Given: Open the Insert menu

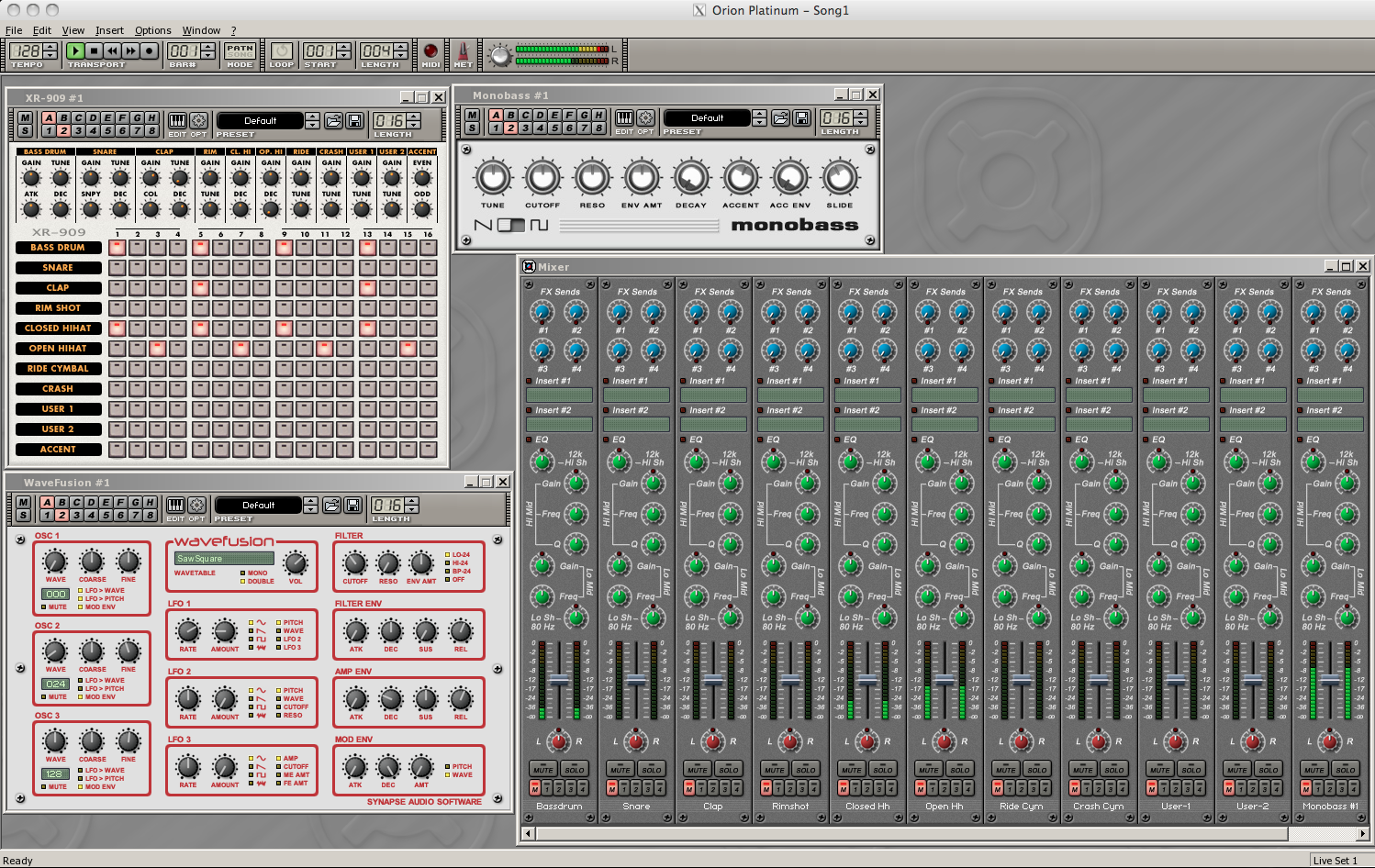Looking at the screenshot, I should click(x=109, y=30).
